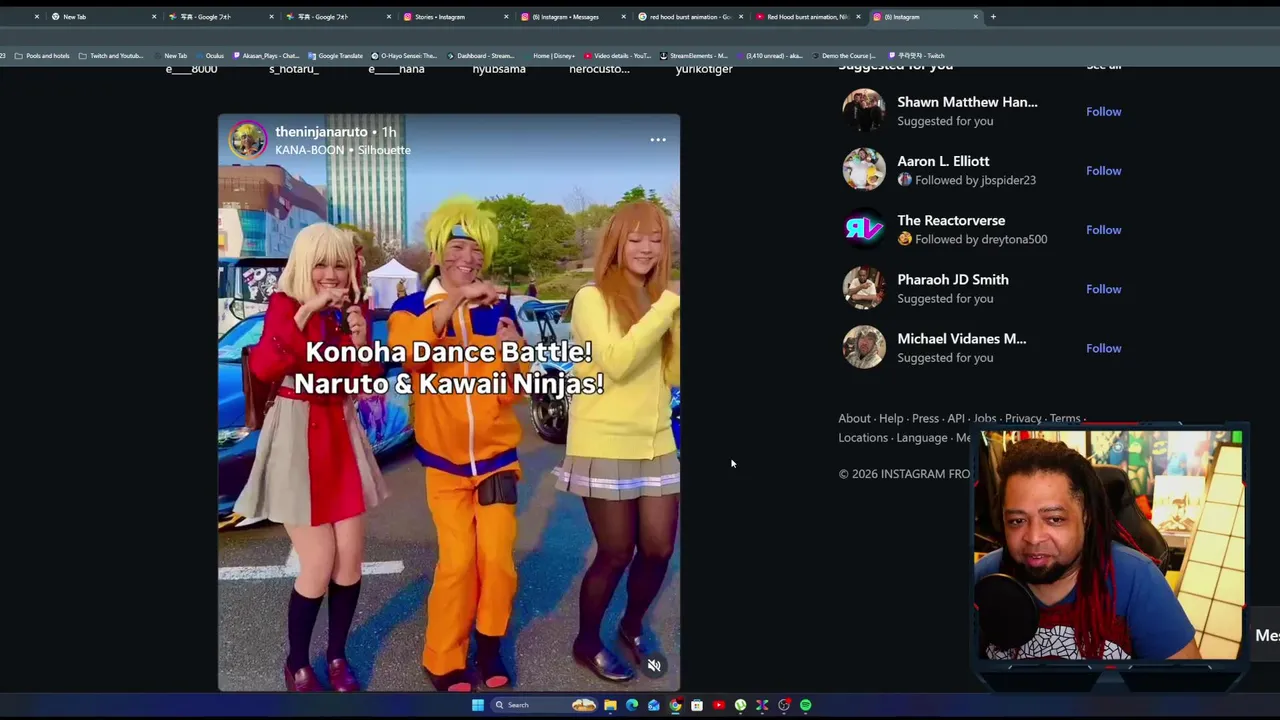
Task: Click the Help footer link
Action: click(x=891, y=418)
